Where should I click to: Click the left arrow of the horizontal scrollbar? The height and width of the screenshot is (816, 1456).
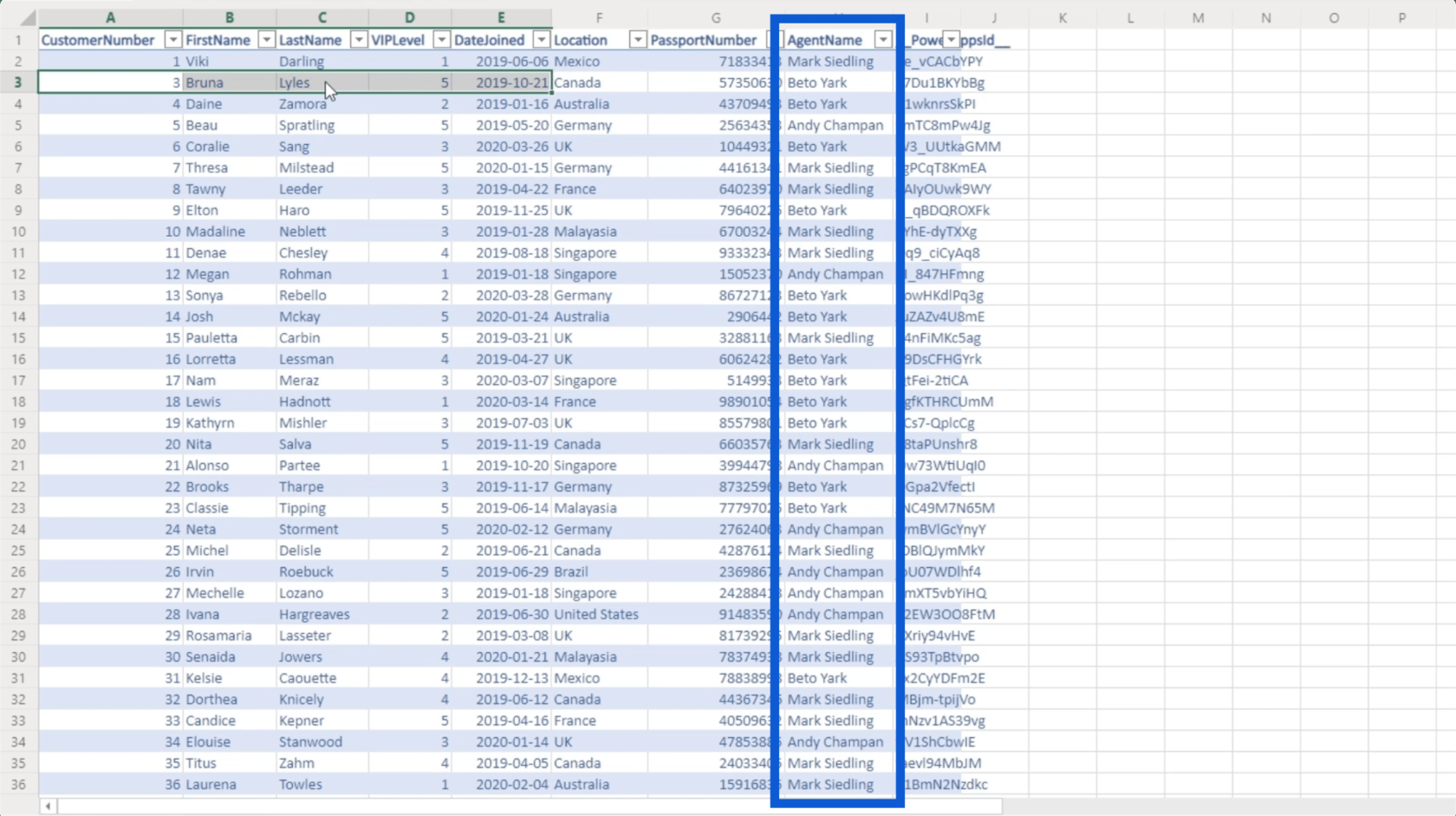[49, 806]
